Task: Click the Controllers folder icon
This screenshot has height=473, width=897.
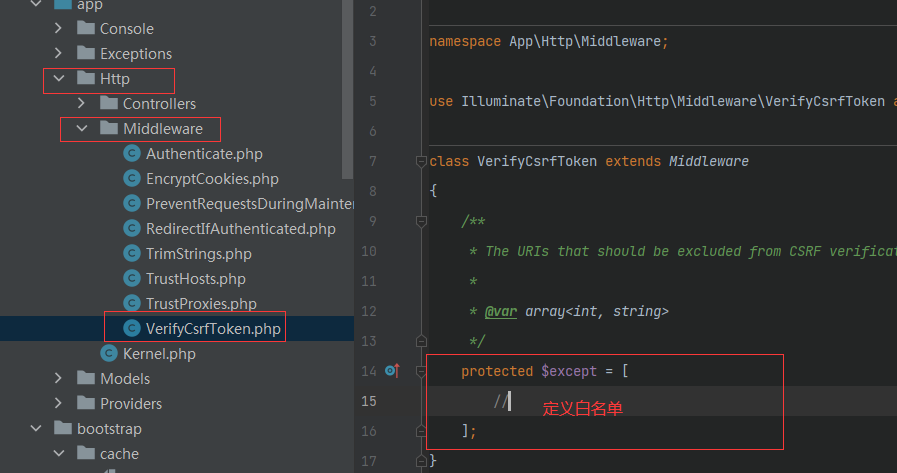Action: coord(109,103)
